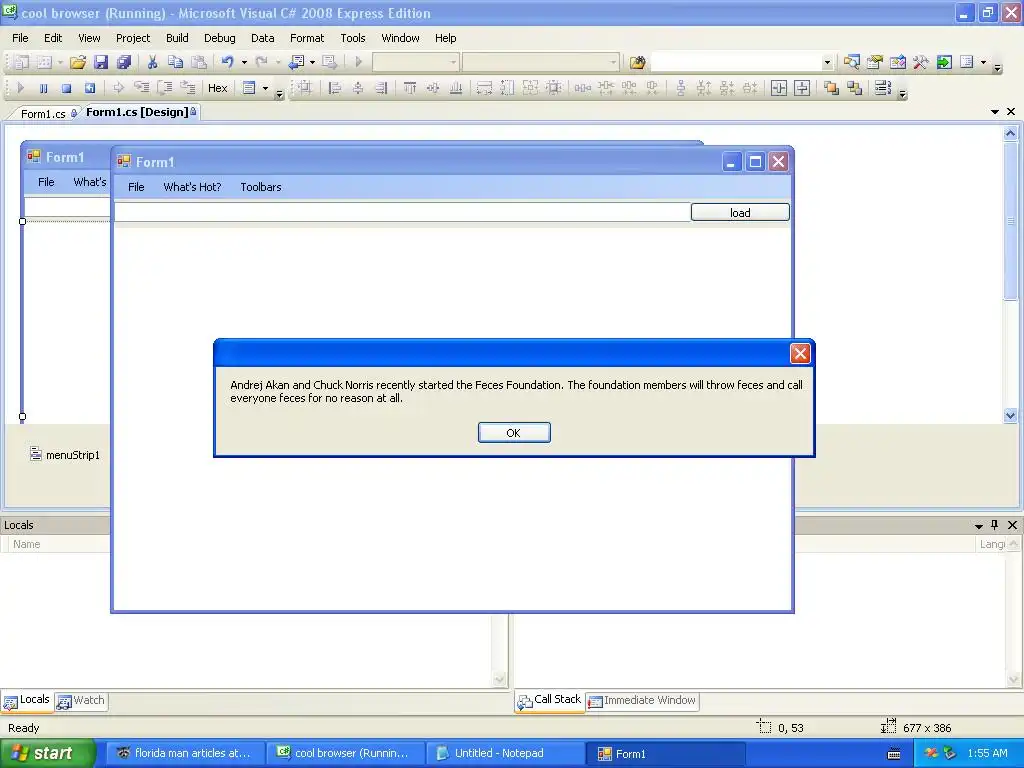
Task: Click the Find combo box text field
Action: [x=736, y=62]
